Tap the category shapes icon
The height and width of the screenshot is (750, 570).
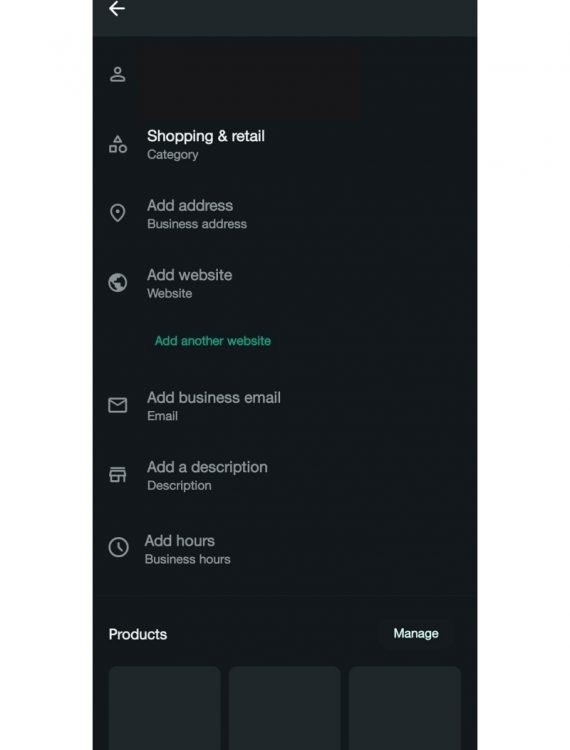click(x=118, y=144)
